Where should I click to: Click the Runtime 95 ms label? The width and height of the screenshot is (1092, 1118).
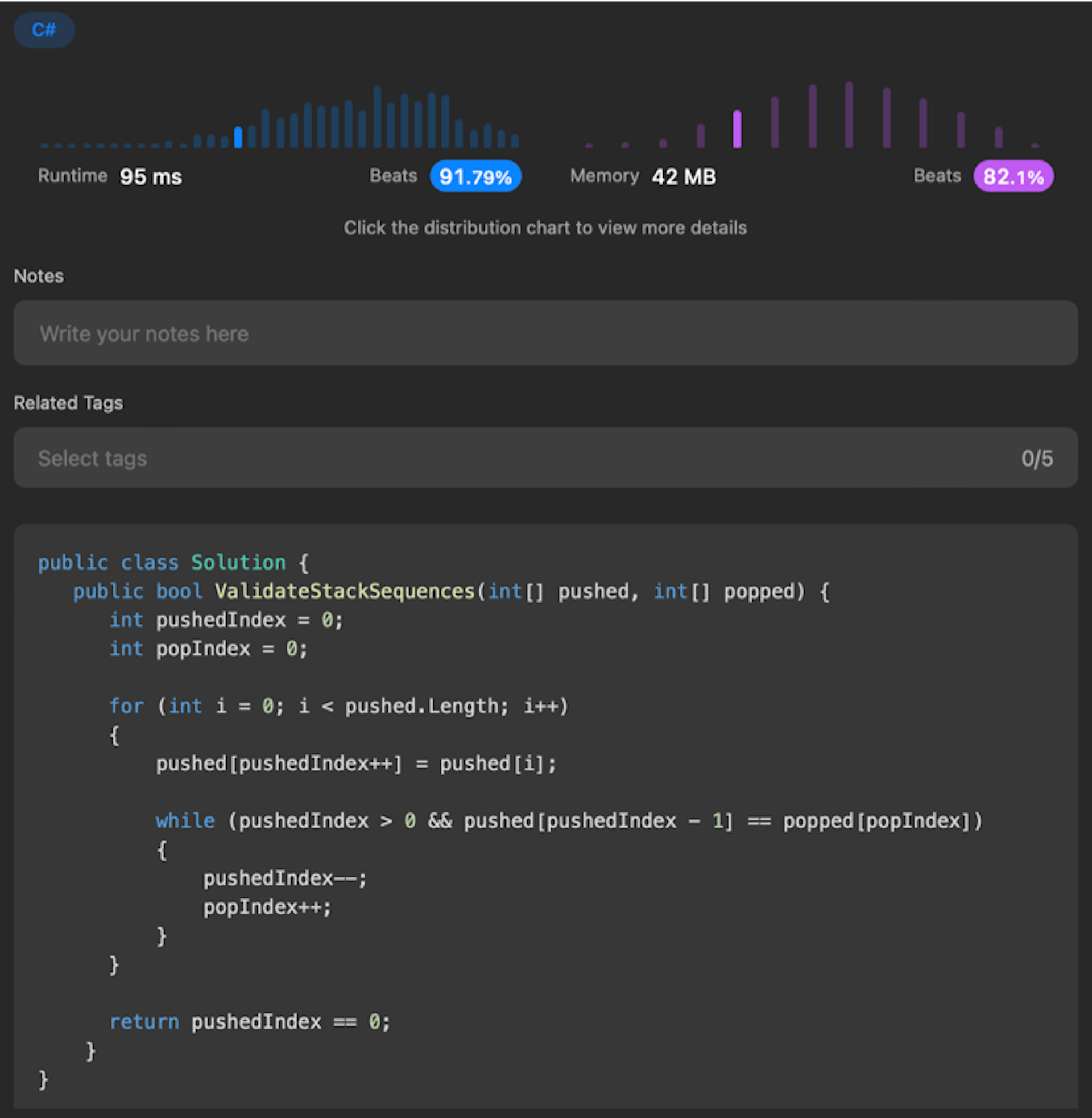(x=110, y=176)
